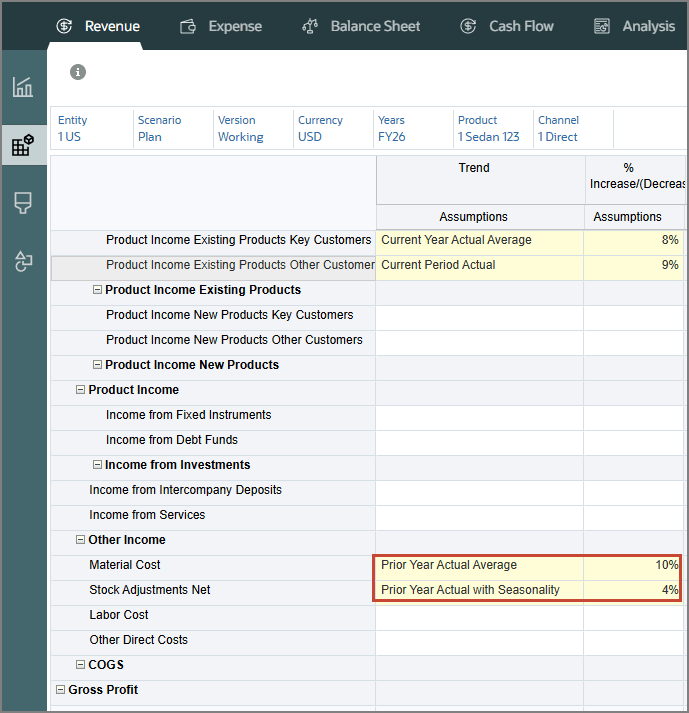Change the Entity 1 US selection
Screen dimensions: 689x713
[x=92, y=129]
